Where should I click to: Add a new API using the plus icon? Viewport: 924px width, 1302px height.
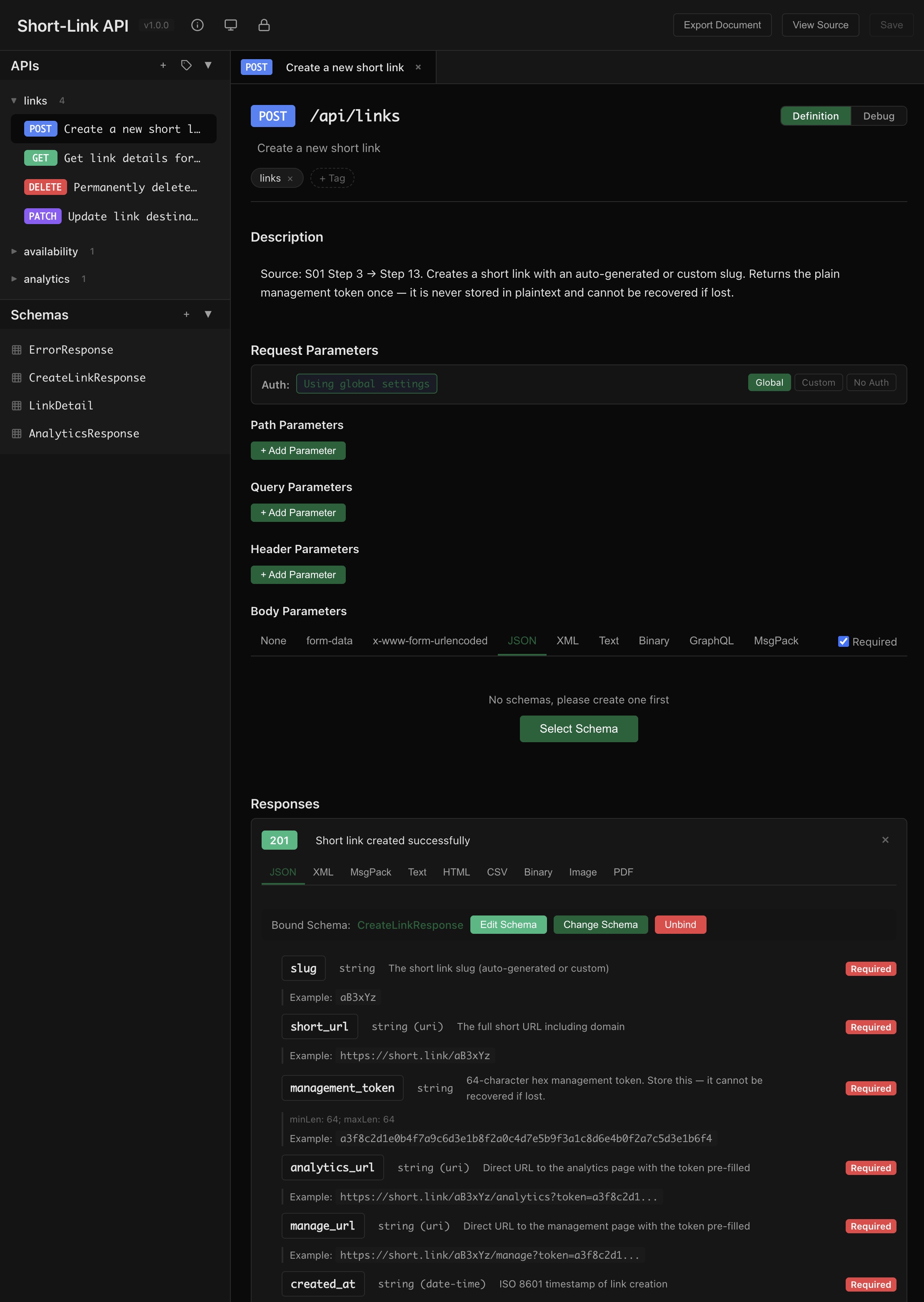pyautogui.click(x=163, y=65)
